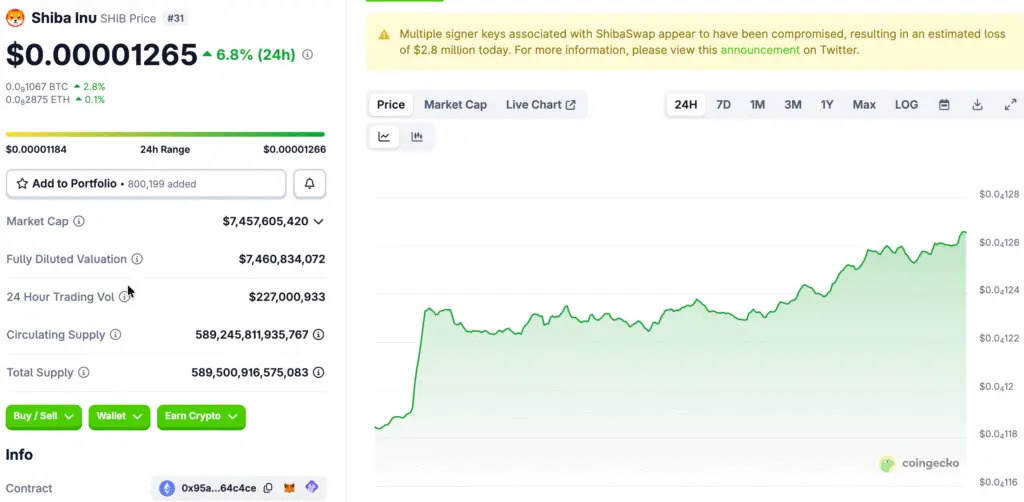The height and width of the screenshot is (502, 1024).
Task: Open the announcement link in the warning
Action: 760,50
